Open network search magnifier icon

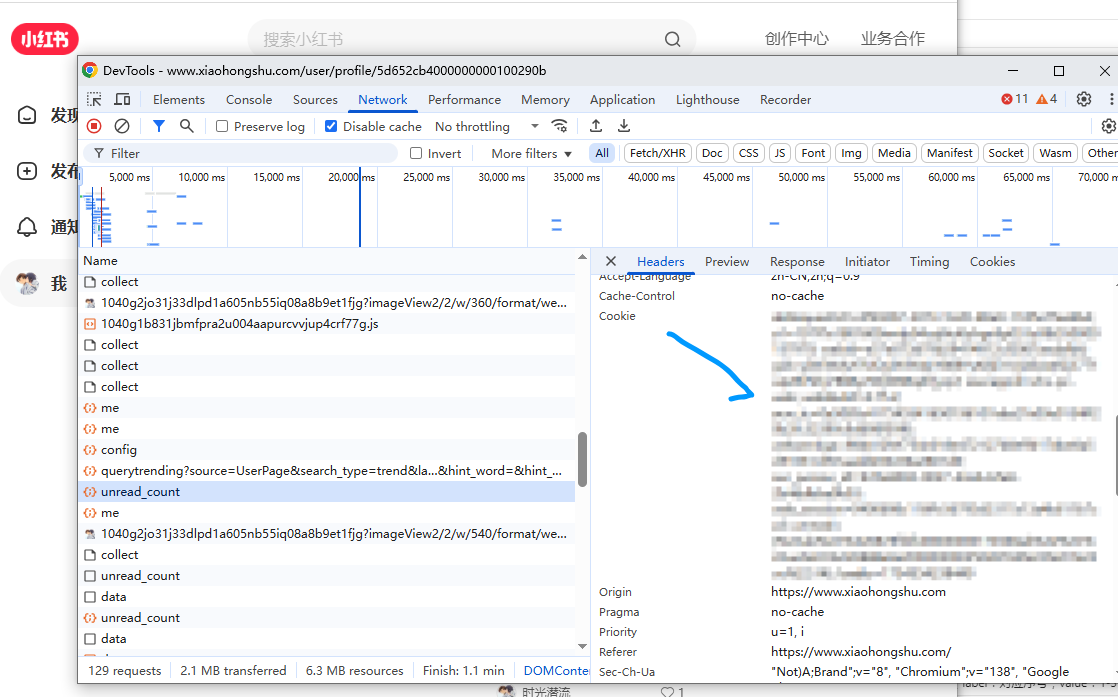click(x=186, y=126)
